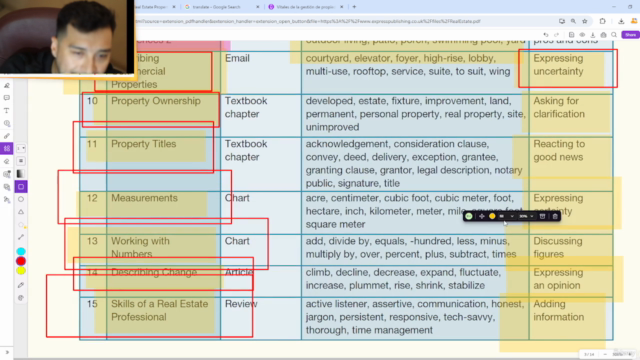Pick the yellow color swatch

click(x=21, y=271)
